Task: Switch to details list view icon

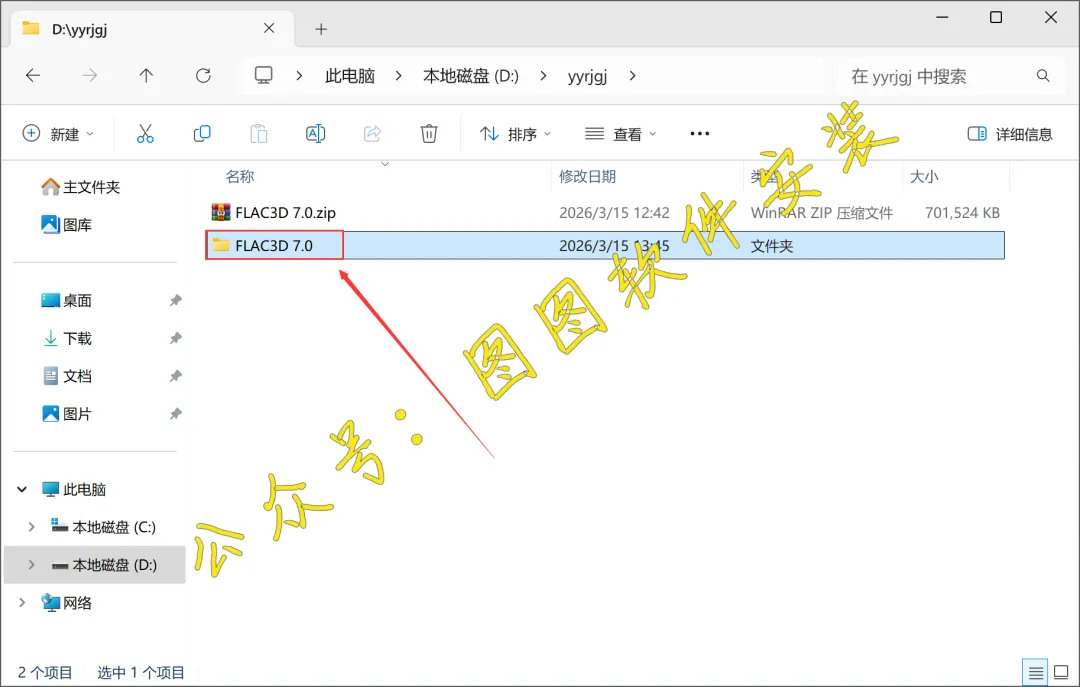Action: point(1036,673)
